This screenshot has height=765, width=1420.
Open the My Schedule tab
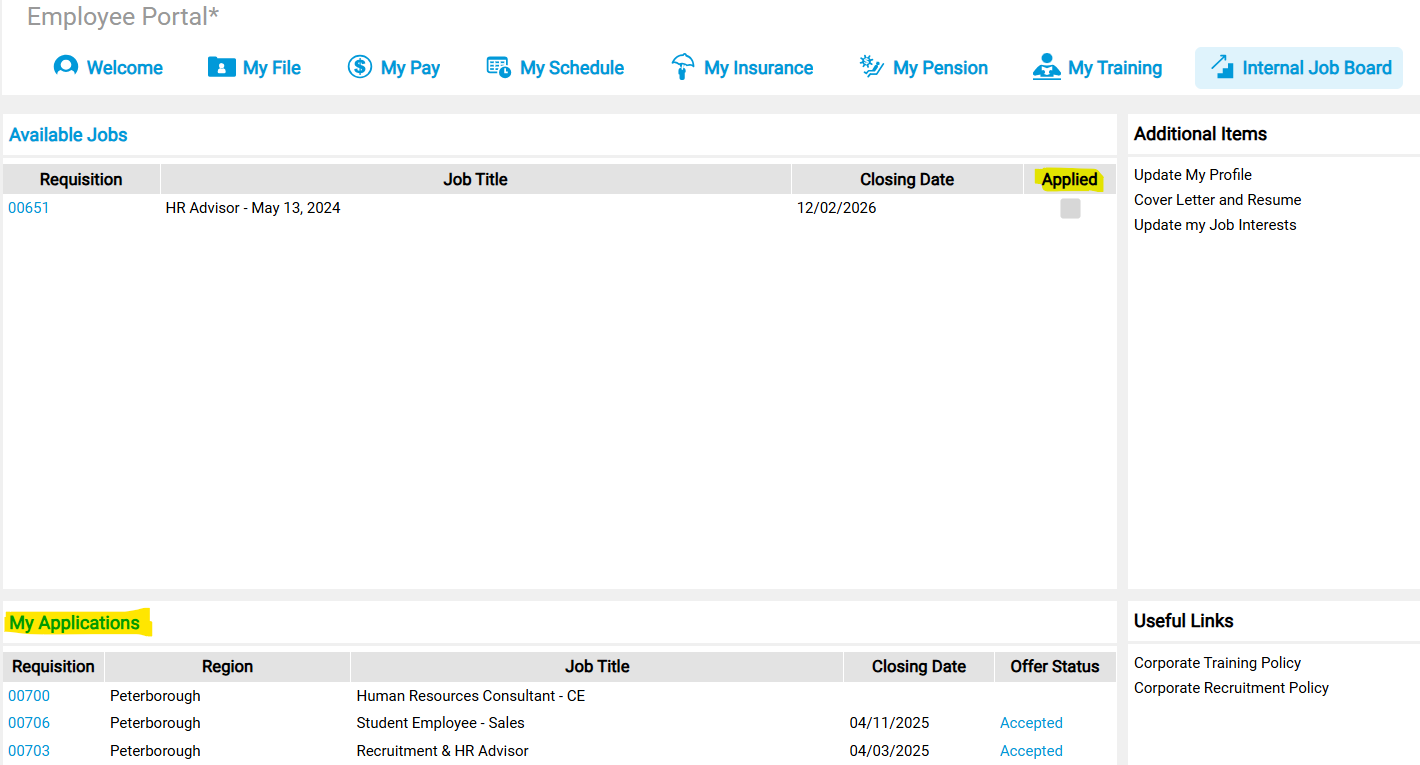571,68
